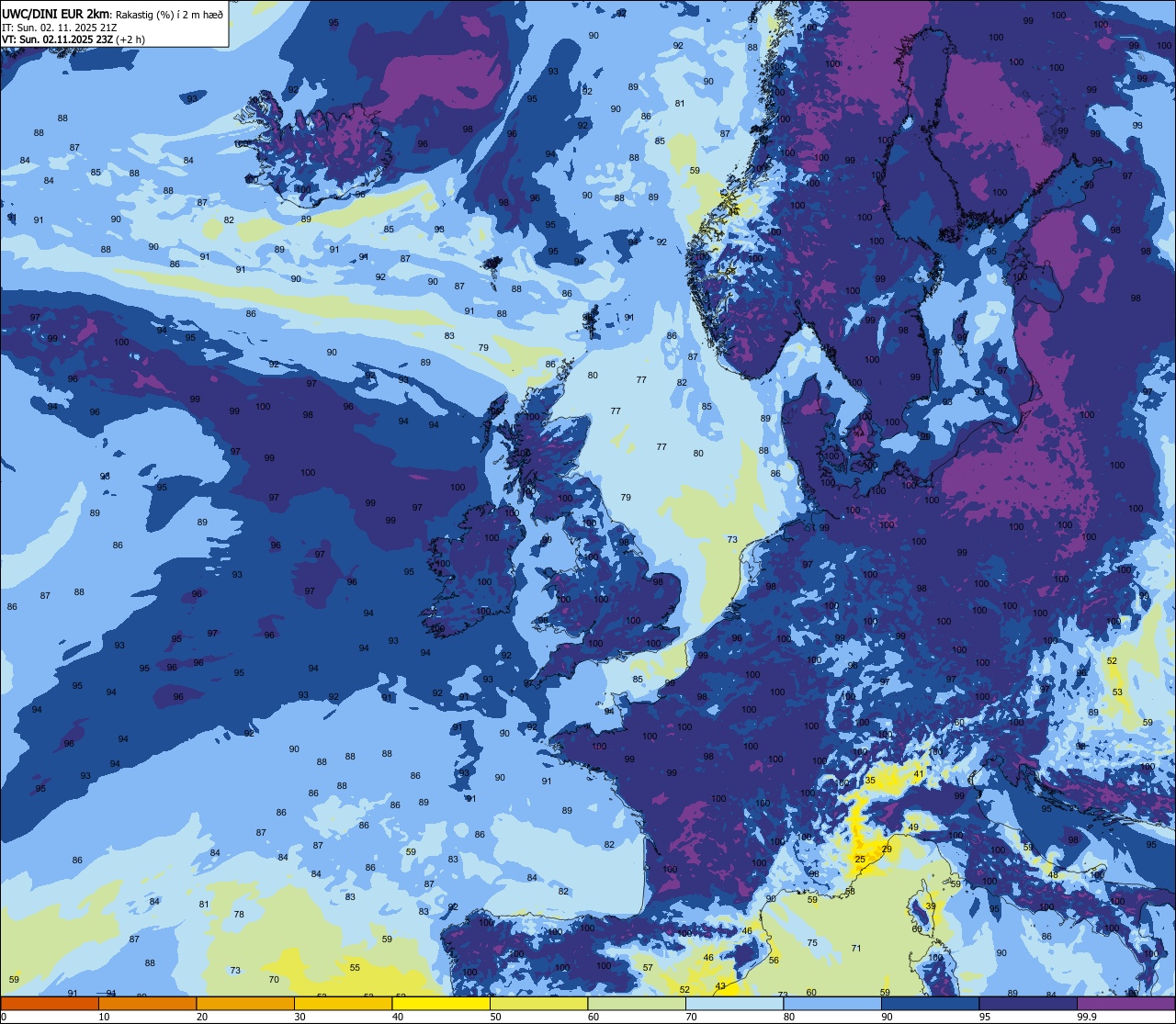Click the 'UWC/DINI EUR 2km' title text
The height and width of the screenshot is (1024, 1176).
coord(56,13)
